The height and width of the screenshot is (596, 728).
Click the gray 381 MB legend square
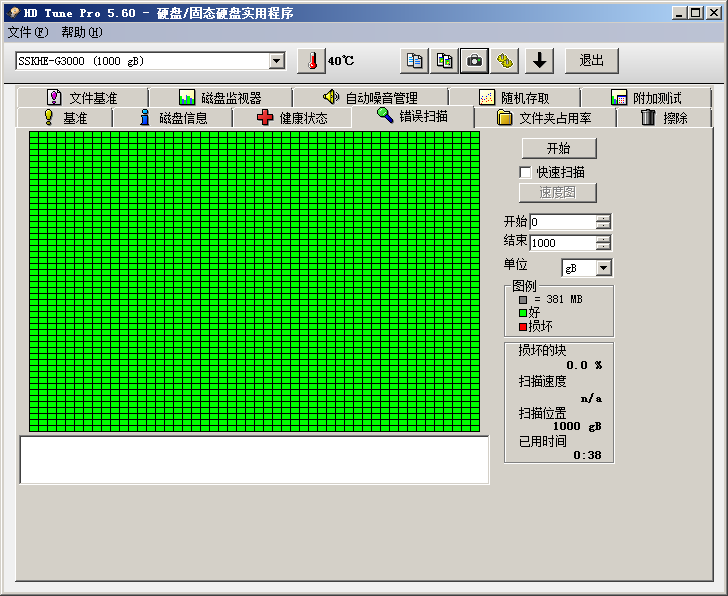click(523, 300)
